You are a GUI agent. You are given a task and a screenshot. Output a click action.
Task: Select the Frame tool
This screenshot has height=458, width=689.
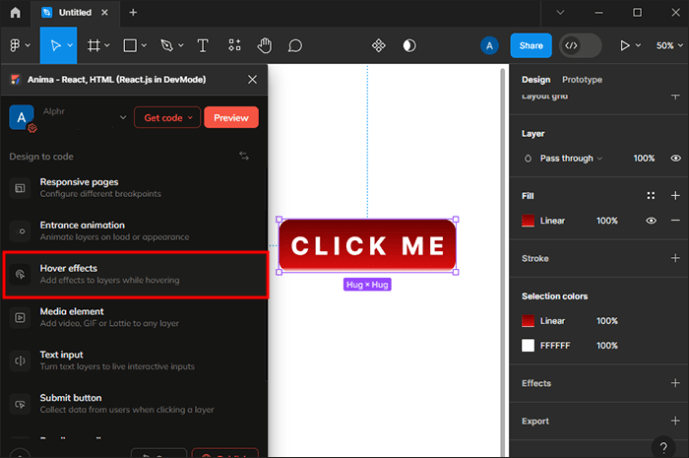pyautogui.click(x=93, y=45)
